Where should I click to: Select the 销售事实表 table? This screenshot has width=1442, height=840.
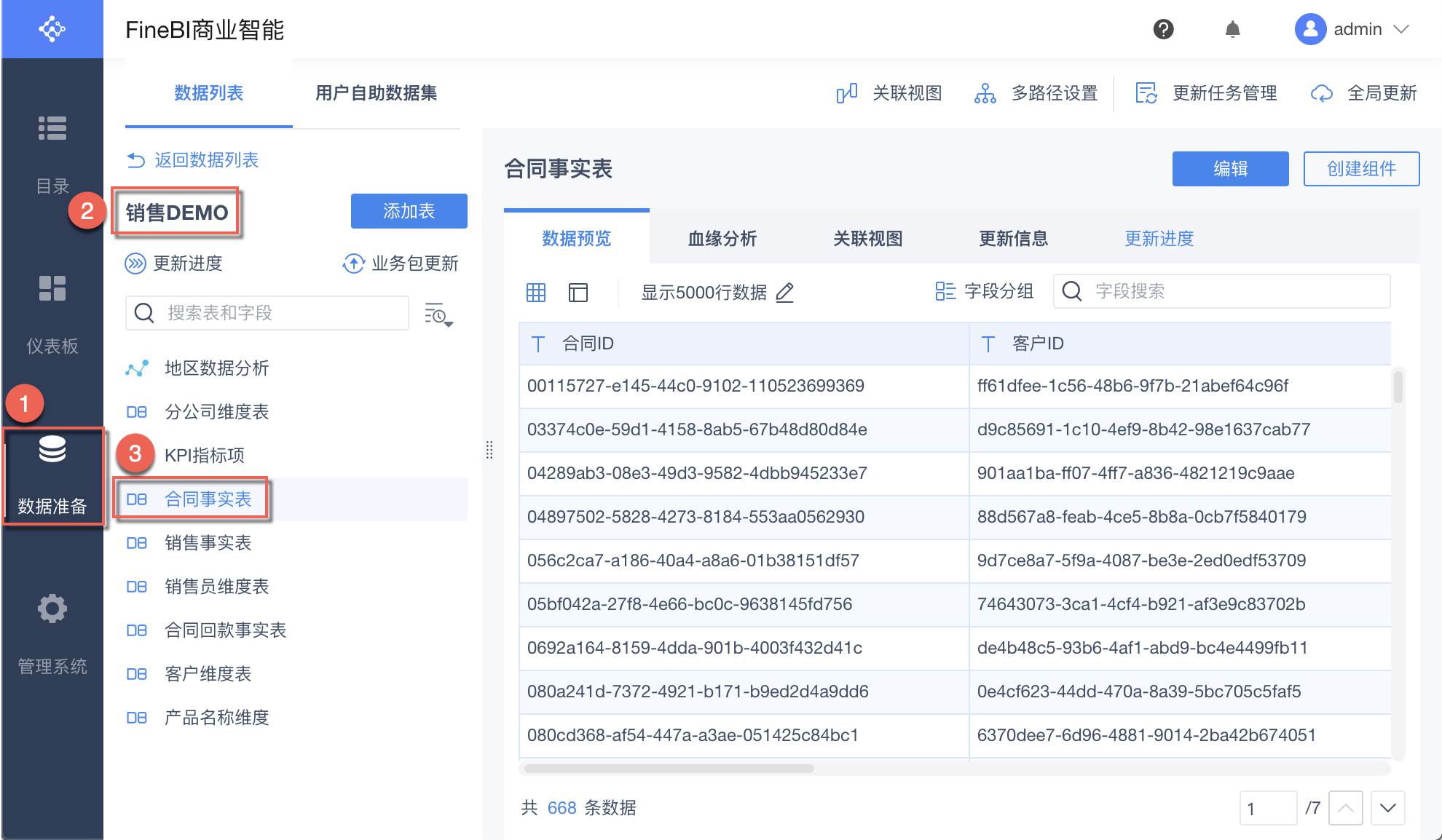296,543
